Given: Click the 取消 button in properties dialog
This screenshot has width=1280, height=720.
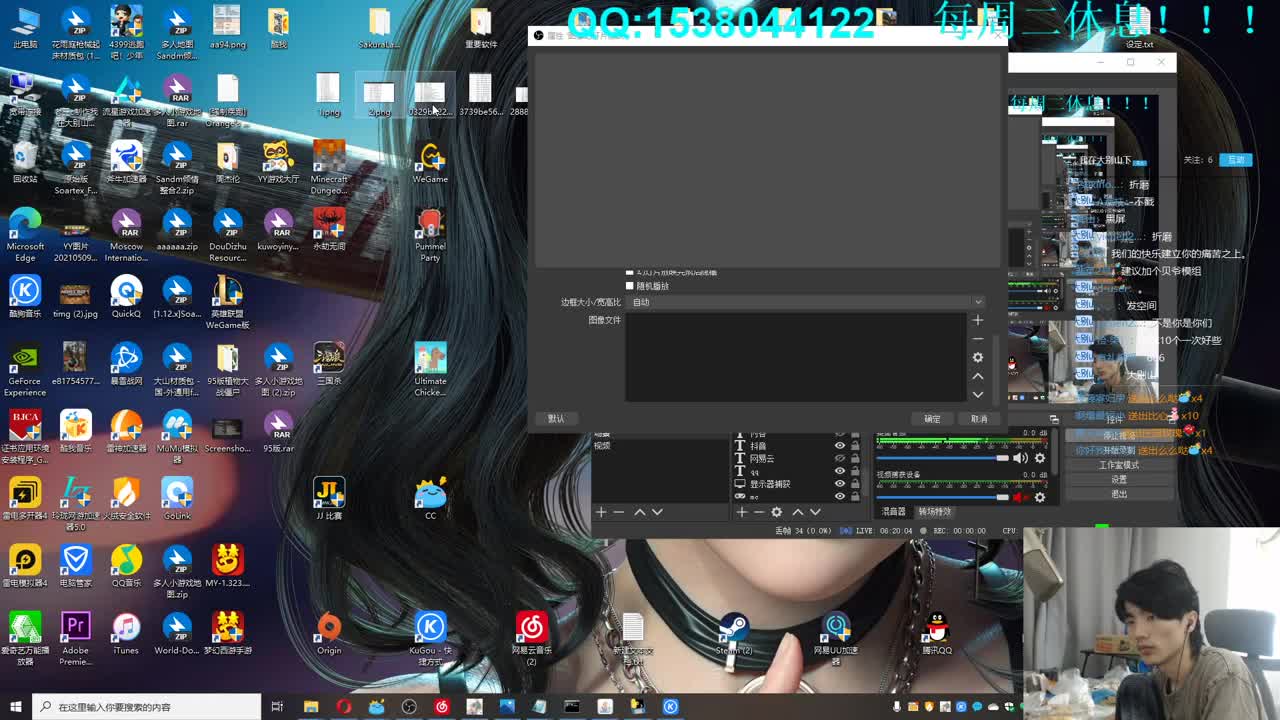Looking at the screenshot, I should point(979,419).
